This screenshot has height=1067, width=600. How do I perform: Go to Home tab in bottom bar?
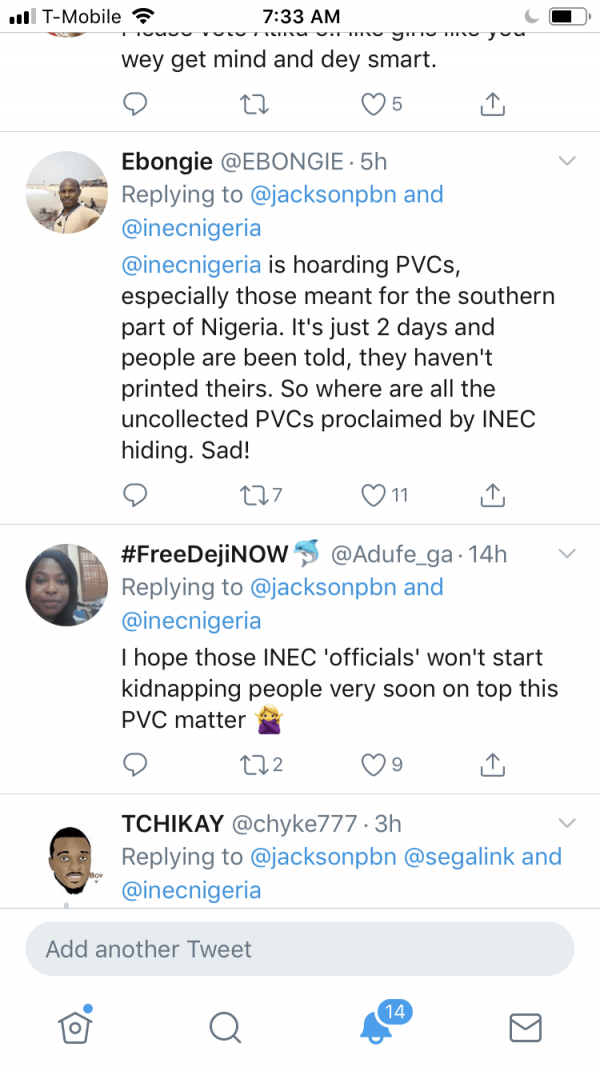click(75, 1025)
